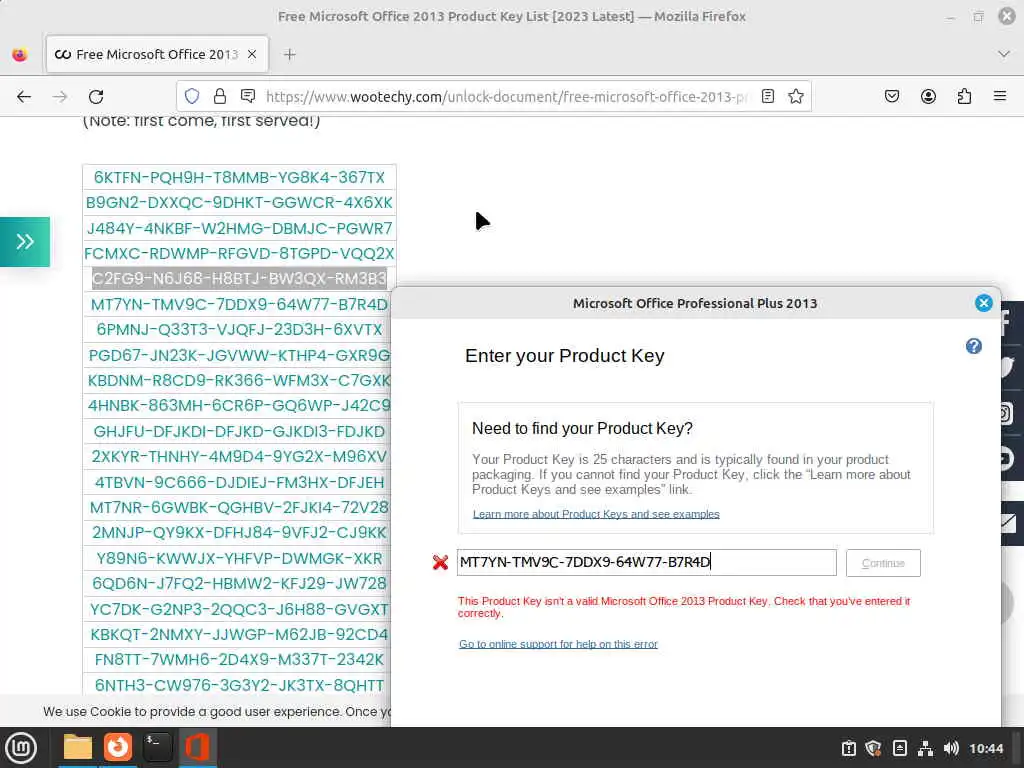Close the Free Microsoft Office 2013 tab
The width and height of the screenshot is (1024, 768).
pyautogui.click(x=252, y=55)
